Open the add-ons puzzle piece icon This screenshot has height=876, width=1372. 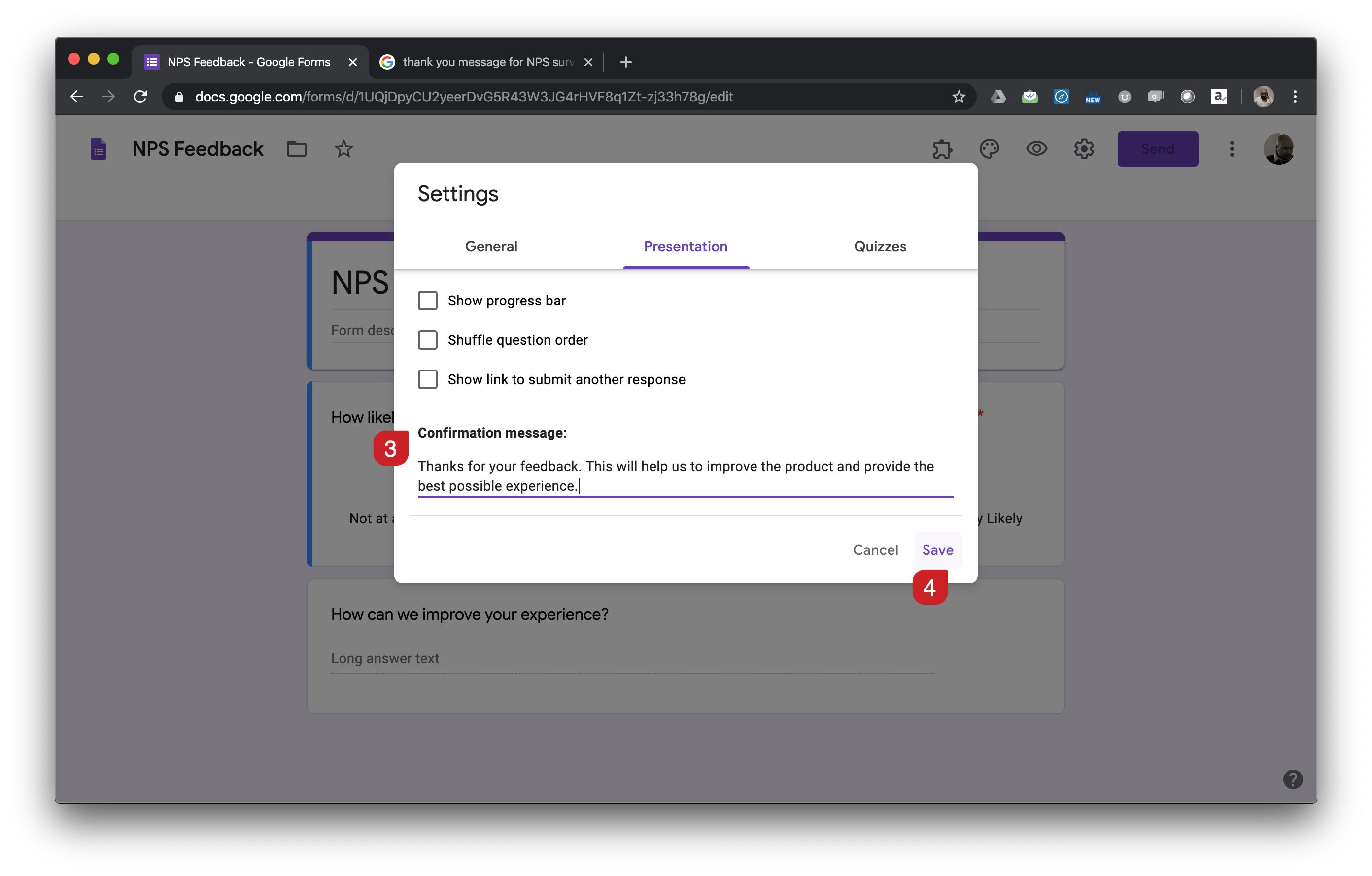[942, 149]
